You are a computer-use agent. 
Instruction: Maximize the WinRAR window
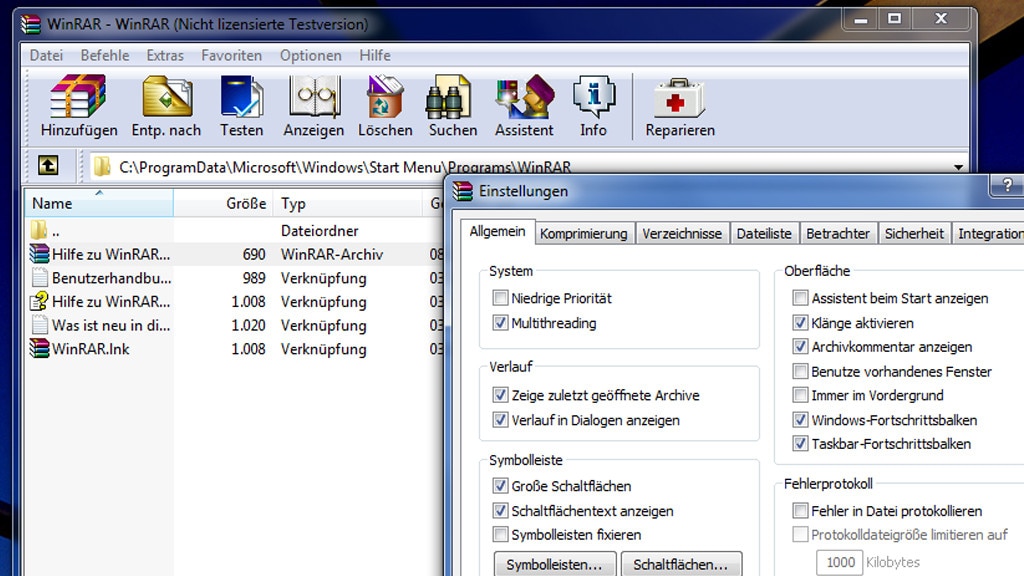tap(895, 18)
